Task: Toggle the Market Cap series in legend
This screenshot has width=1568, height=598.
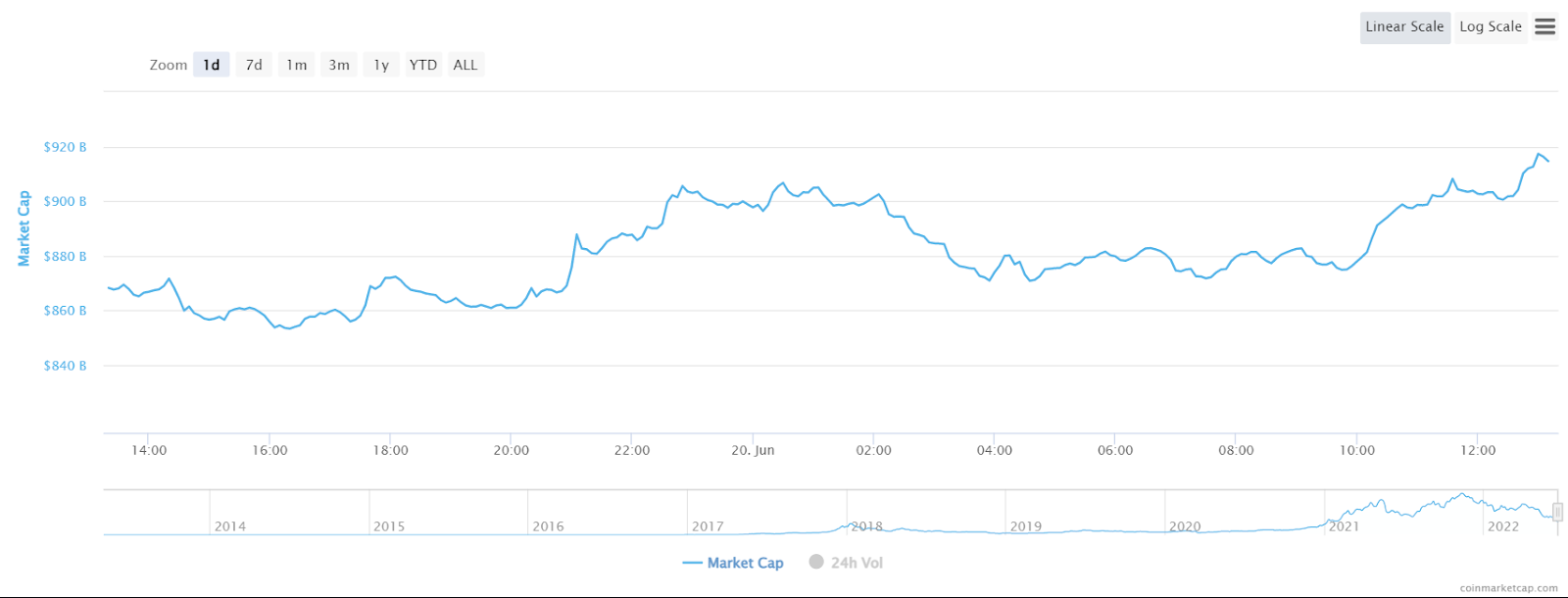Action: click(x=733, y=563)
